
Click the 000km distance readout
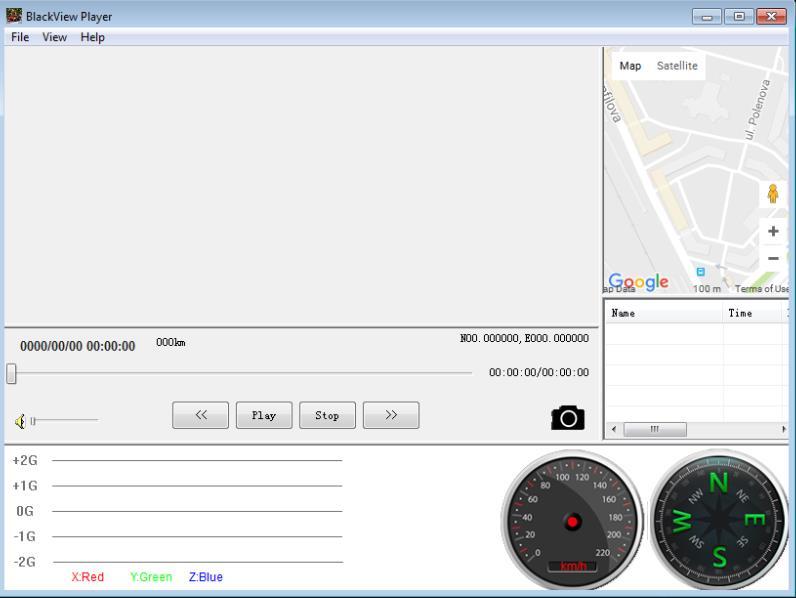pyautogui.click(x=171, y=342)
